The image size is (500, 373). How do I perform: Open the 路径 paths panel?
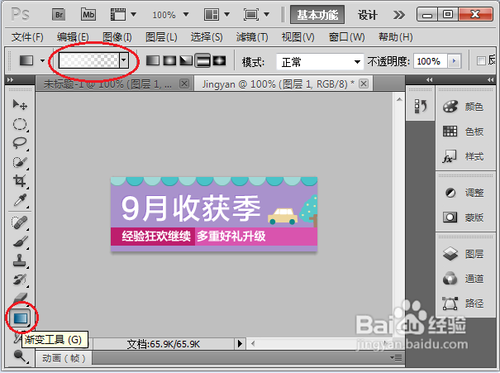[x=463, y=303]
